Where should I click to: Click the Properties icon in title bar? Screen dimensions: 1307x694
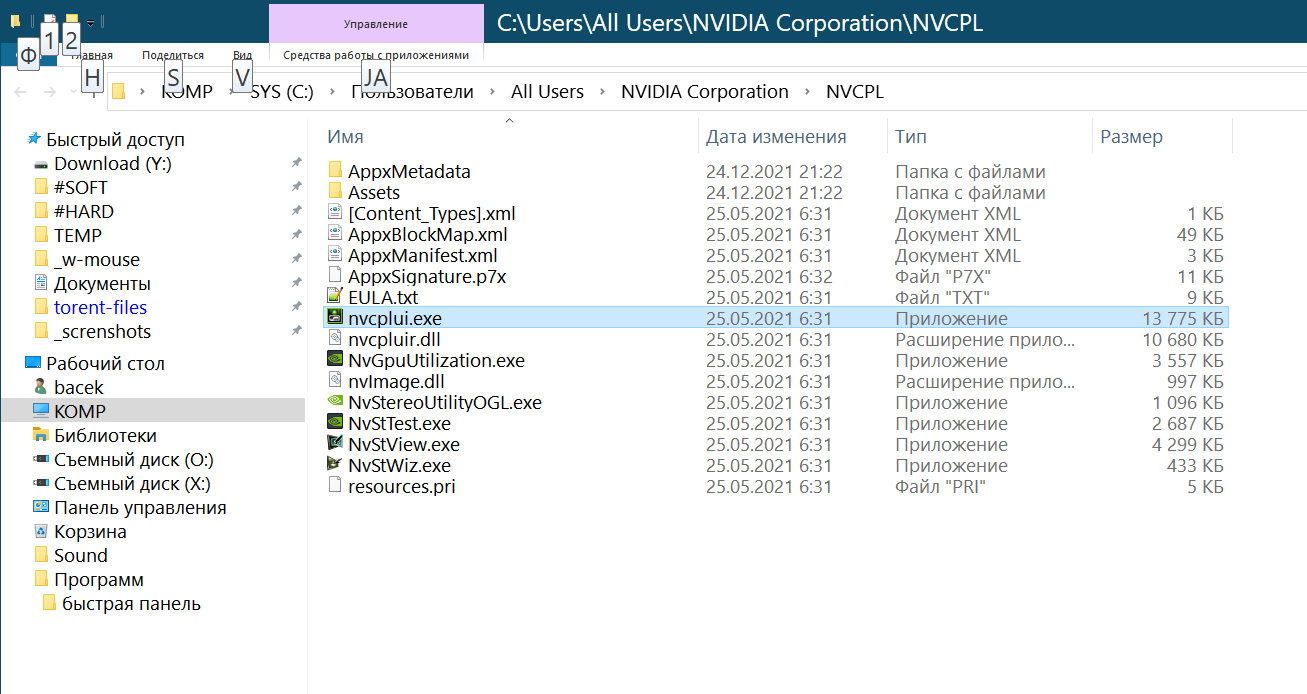pyautogui.click(x=48, y=21)
